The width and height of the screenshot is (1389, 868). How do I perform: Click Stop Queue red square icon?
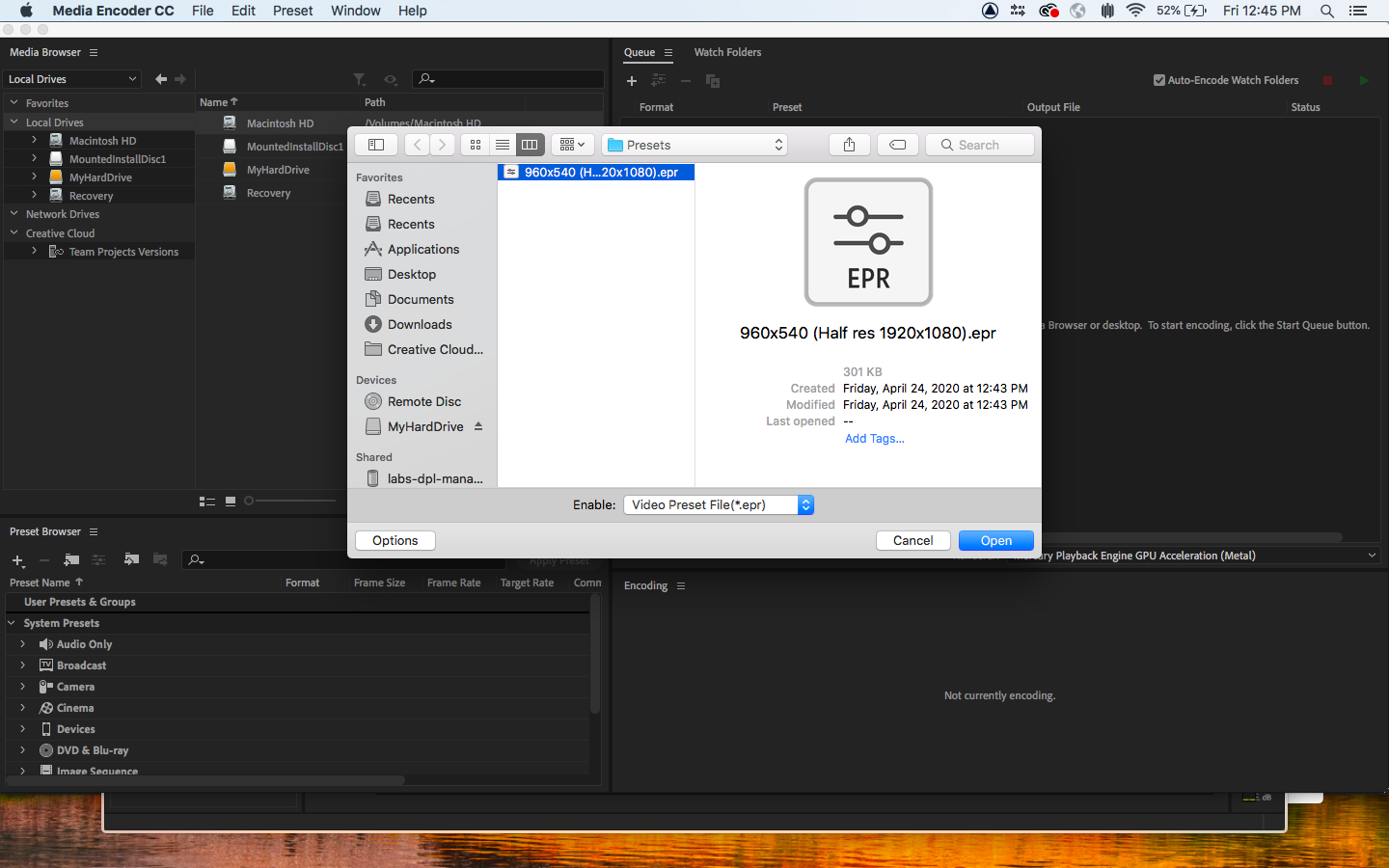click(1328, 81)
